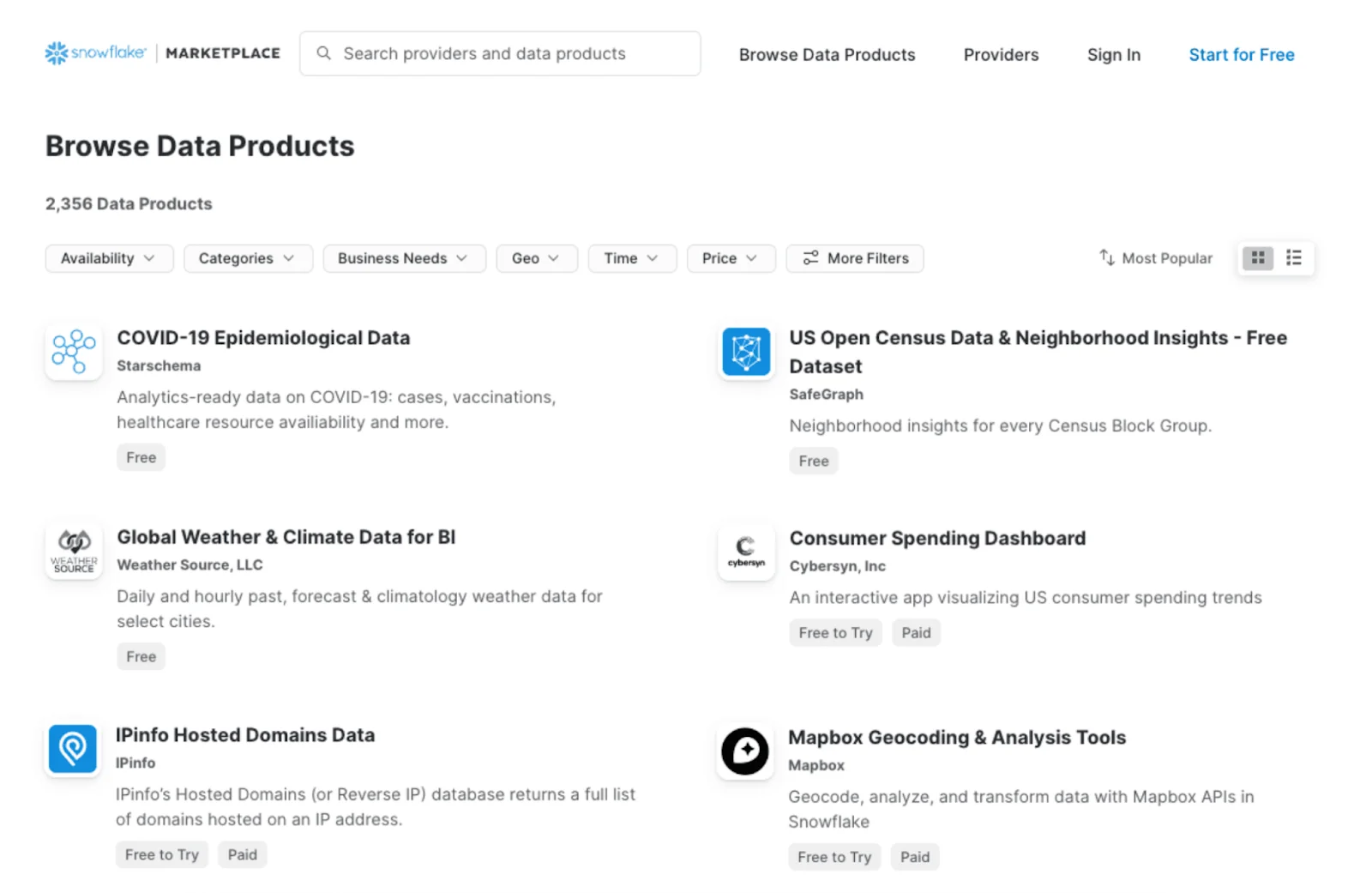Open Global Weather & Climate Data

(286, 536)
